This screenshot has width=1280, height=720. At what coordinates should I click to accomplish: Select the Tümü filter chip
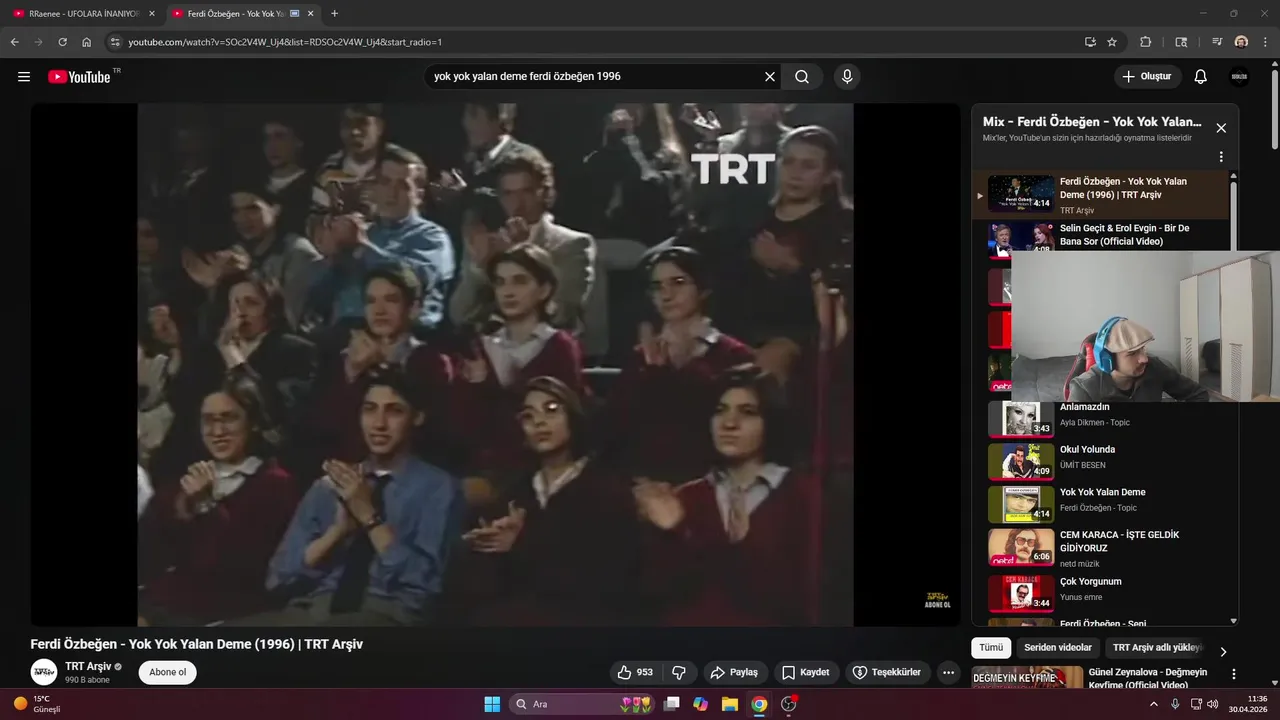(x=991, y=648)
